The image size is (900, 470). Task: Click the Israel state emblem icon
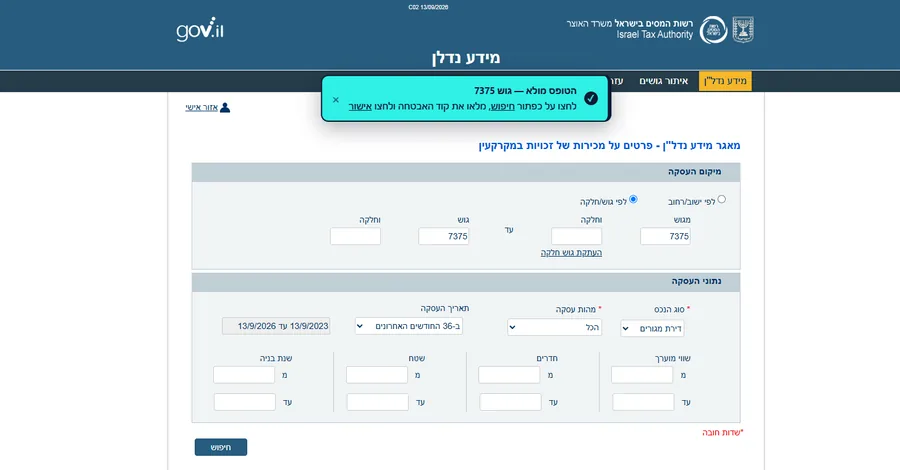743,30
